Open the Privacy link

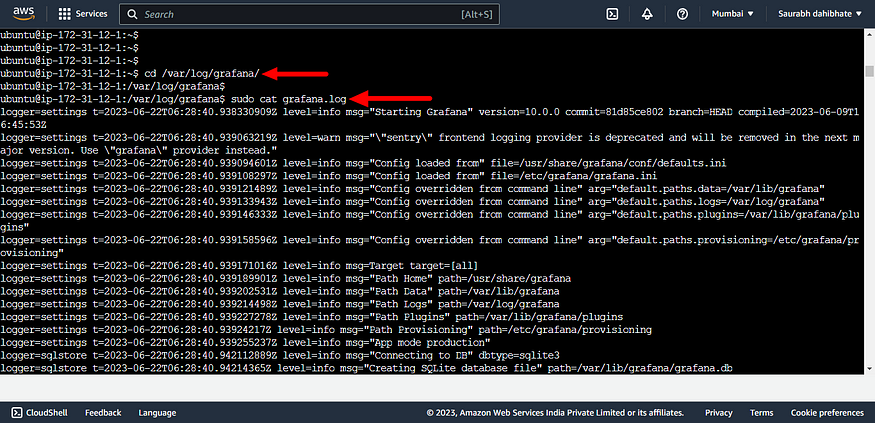(719, 413)
